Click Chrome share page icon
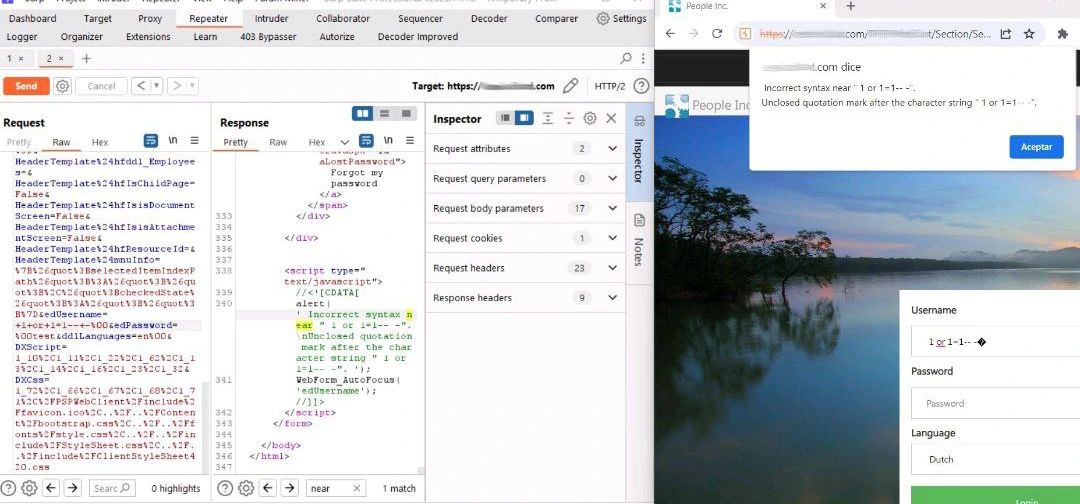Screen dimensions: 1080x504 [1006, 34]
